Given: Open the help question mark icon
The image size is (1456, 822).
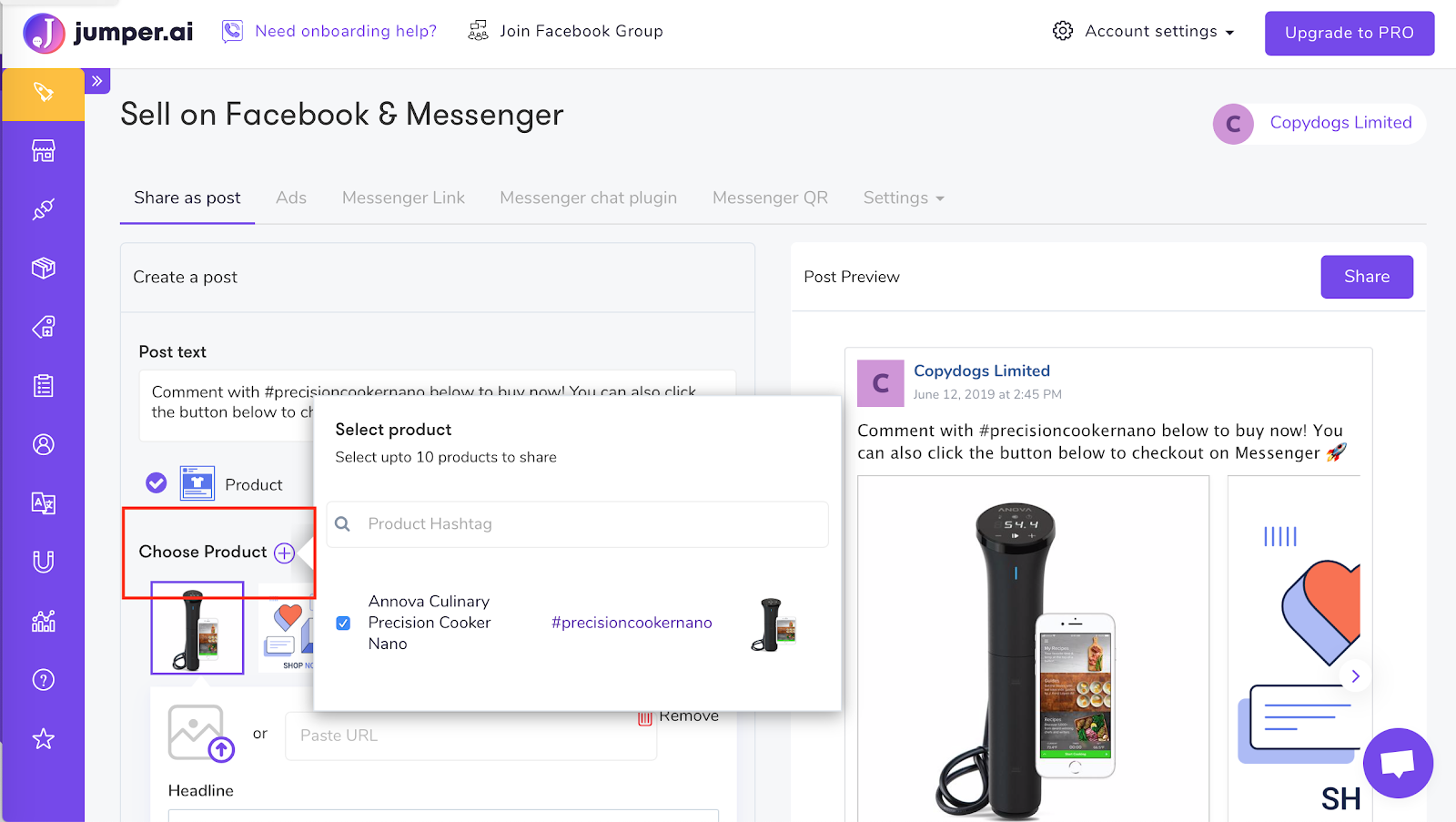Looking at the screenshot, I should tap(43, 680).
